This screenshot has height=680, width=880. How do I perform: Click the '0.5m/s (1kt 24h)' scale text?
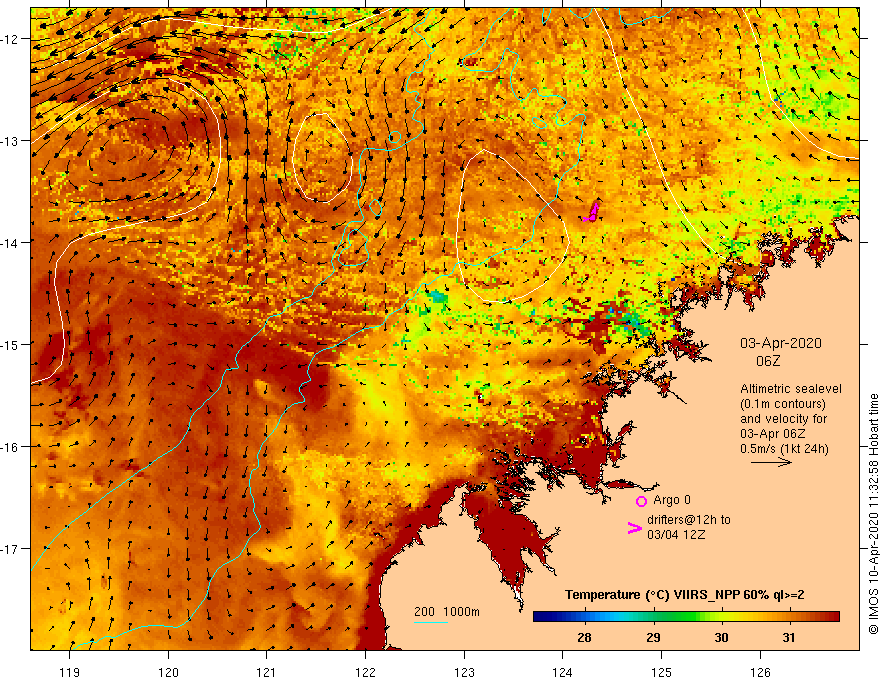(784, 449)
